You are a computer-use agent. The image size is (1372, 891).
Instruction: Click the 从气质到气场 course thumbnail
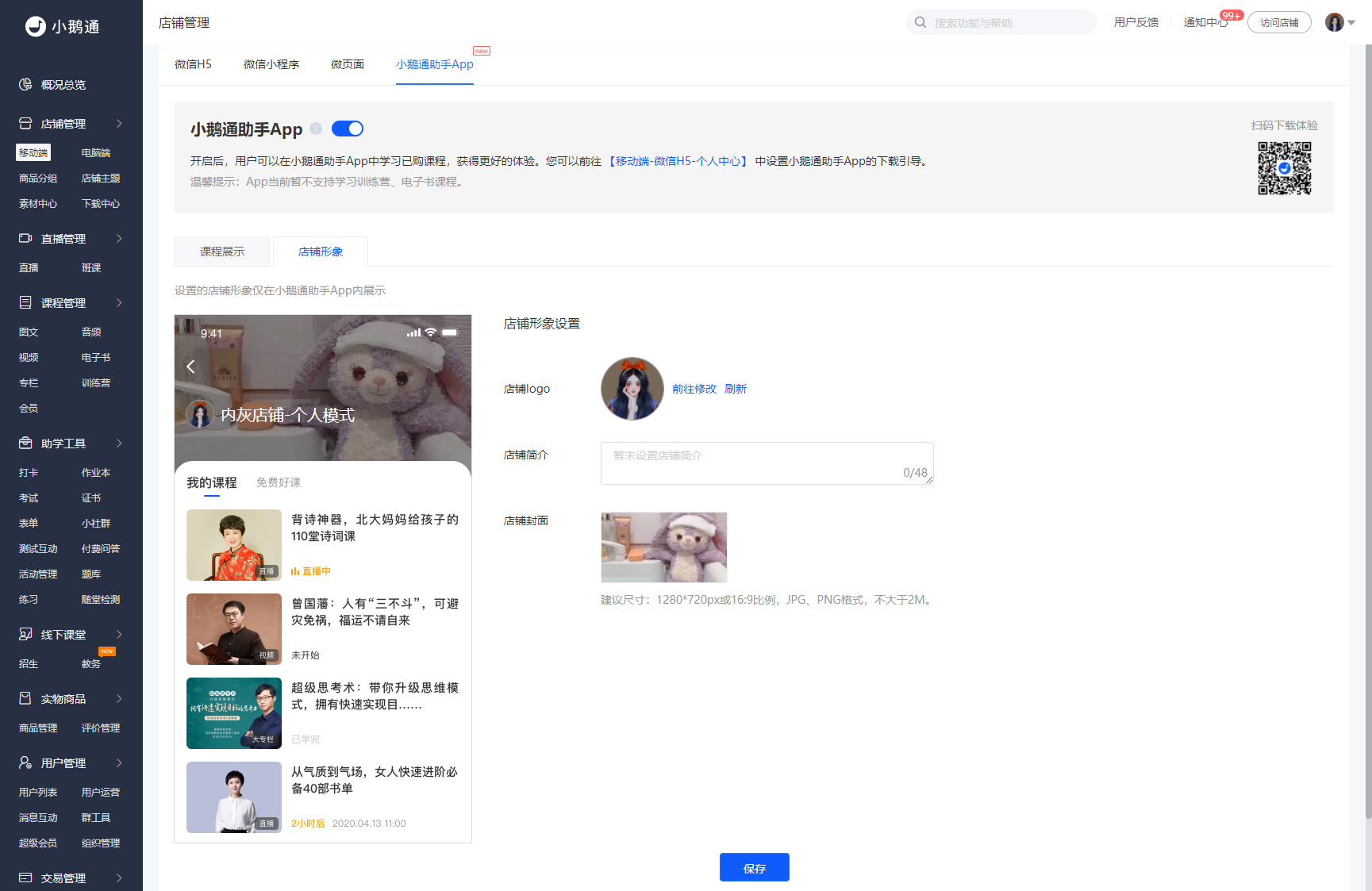(x=234, y=797)
